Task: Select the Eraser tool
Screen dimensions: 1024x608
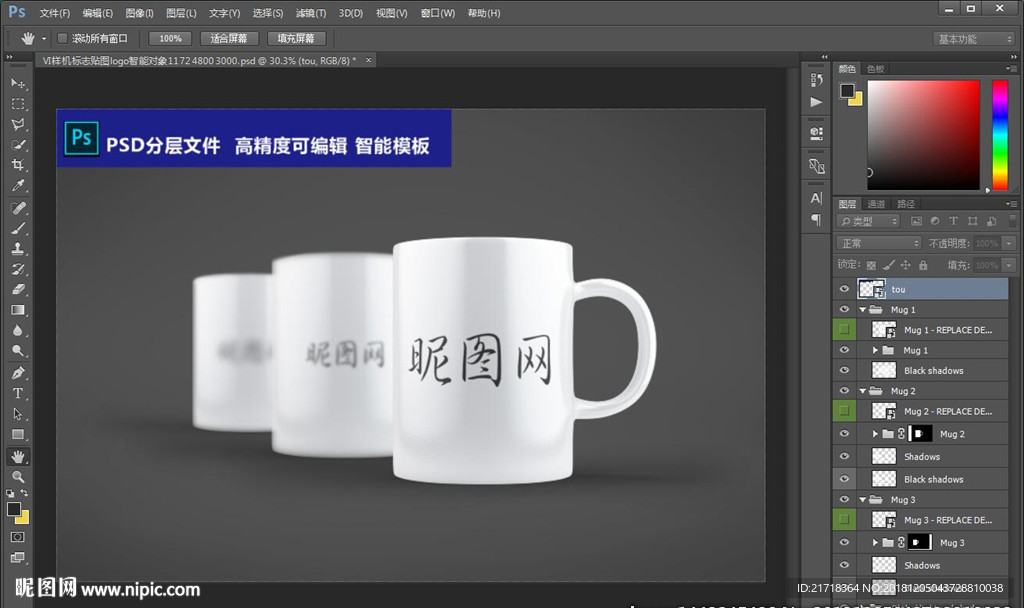Action: pos(18,289)
